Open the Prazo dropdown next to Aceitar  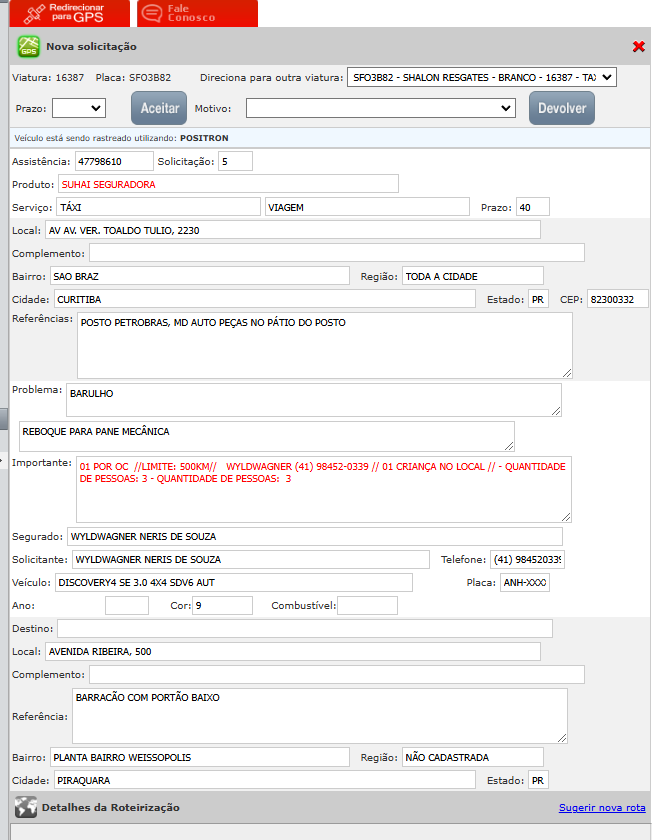[x=79, y=108]
